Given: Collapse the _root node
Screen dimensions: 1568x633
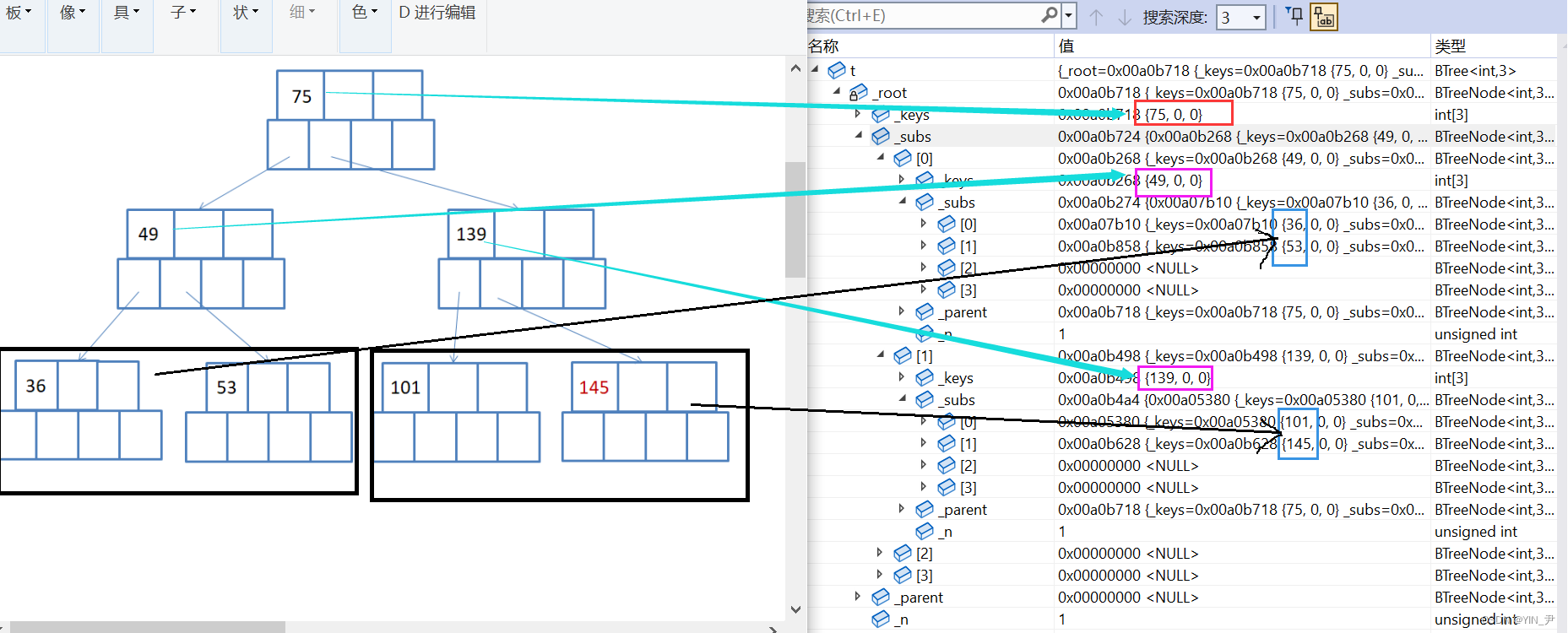Looking at the screenshot, I should 837,91.
